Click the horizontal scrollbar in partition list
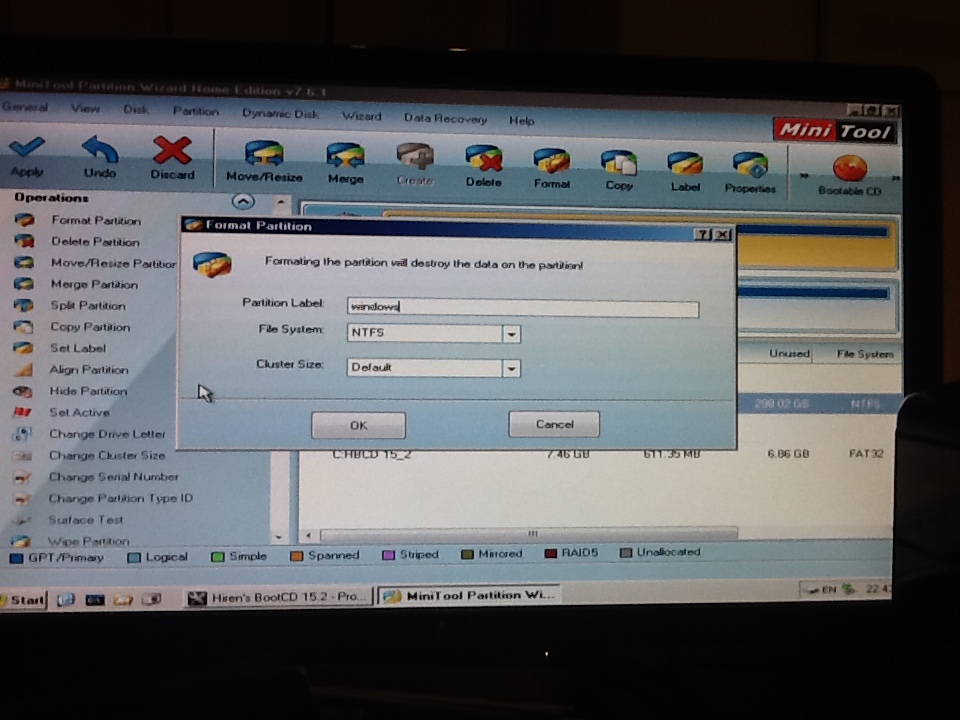This screenshot has width=960, height=720. coord(529,534)
